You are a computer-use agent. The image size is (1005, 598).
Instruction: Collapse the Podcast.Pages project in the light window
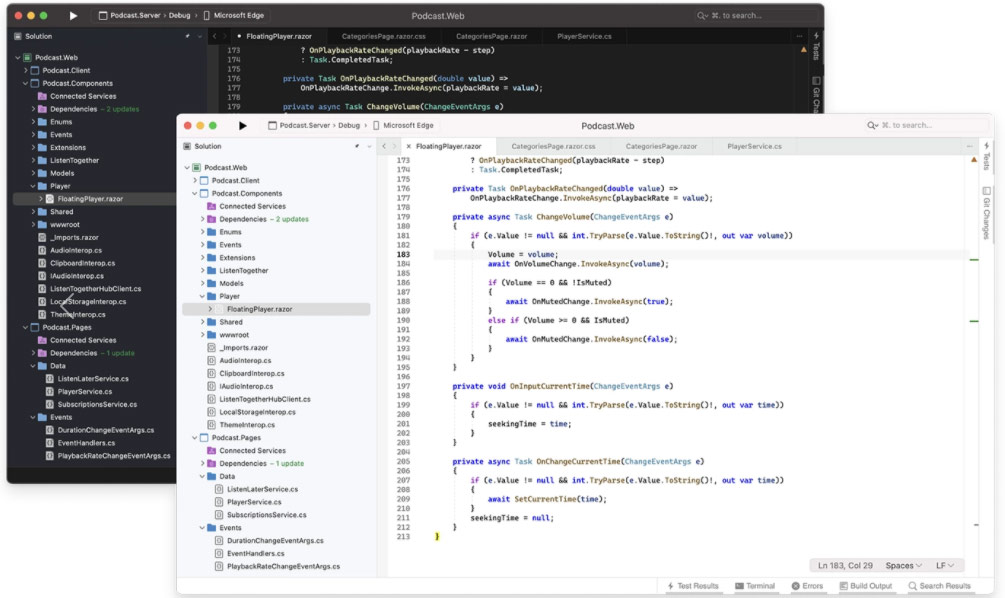click(195, 438)
